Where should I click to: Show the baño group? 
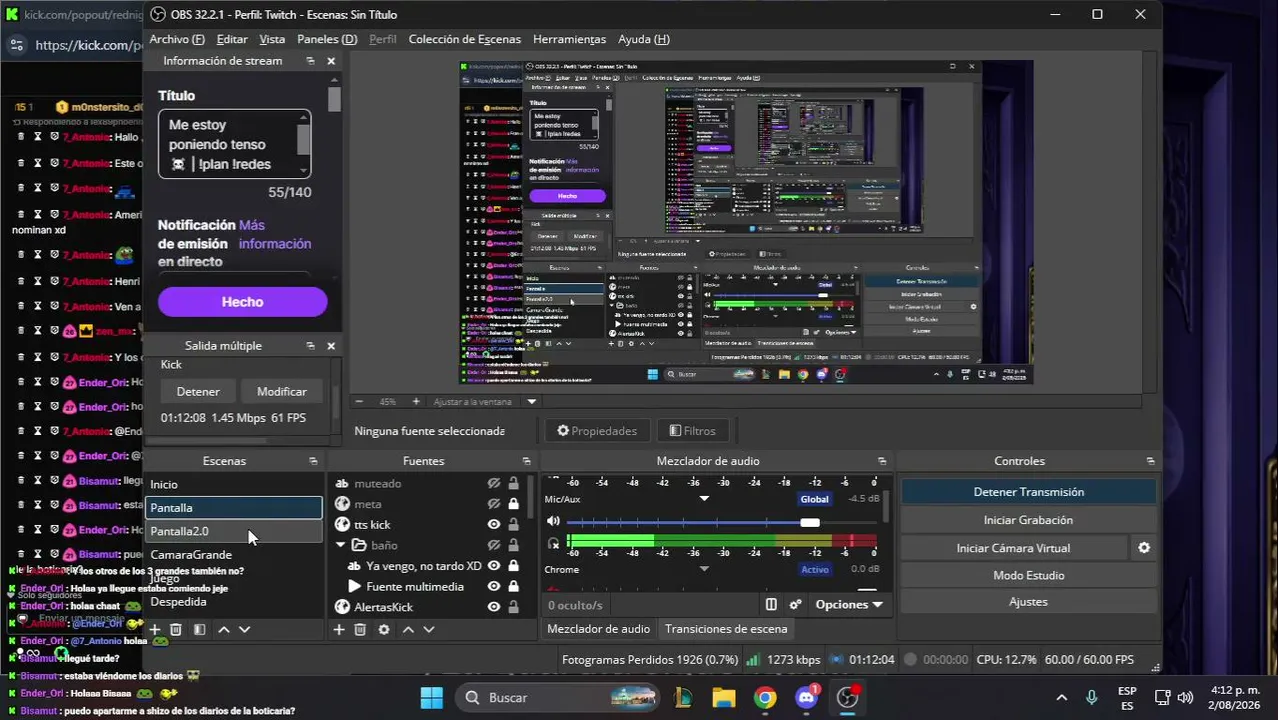click(x=494, y=545)
